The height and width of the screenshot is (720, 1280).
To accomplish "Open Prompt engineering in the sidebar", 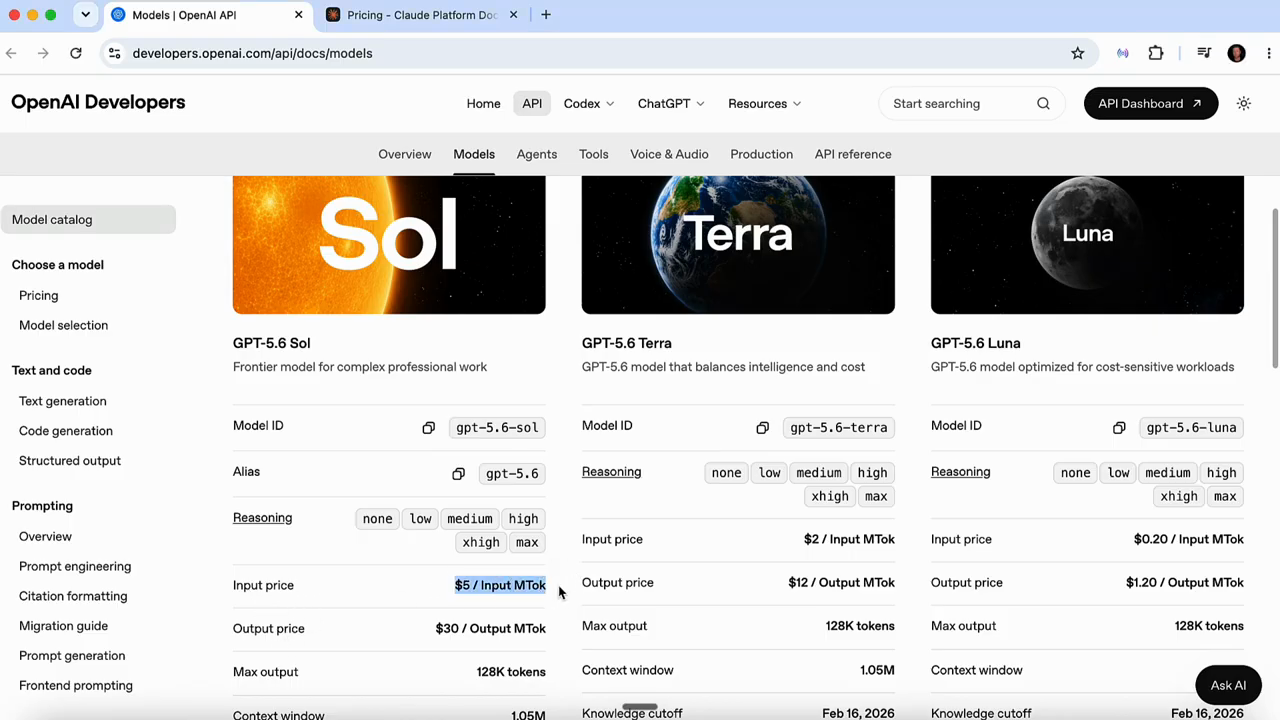I will coord(75,567).
